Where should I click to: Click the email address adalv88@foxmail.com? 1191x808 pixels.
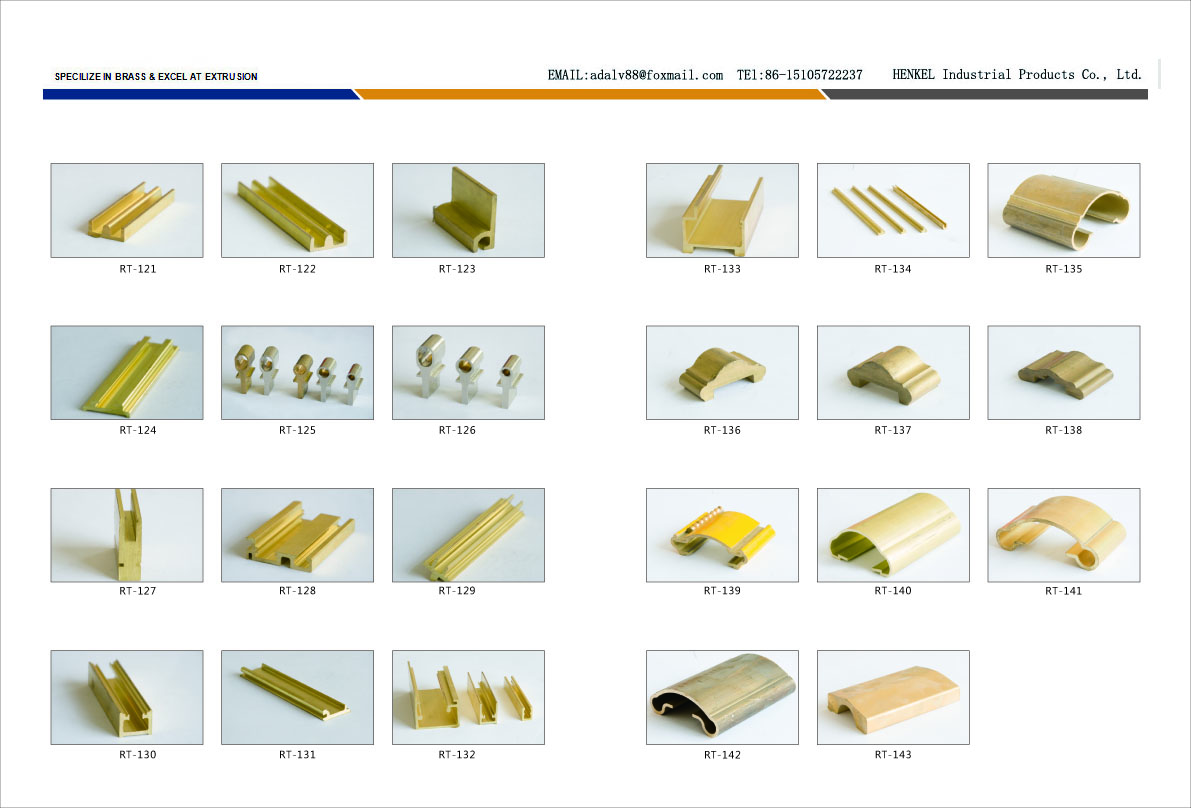[656, 75]
